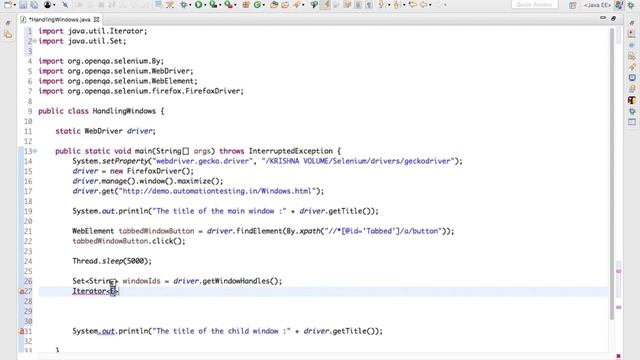Click the Last Edit Location icon

[x=413, y=4]
